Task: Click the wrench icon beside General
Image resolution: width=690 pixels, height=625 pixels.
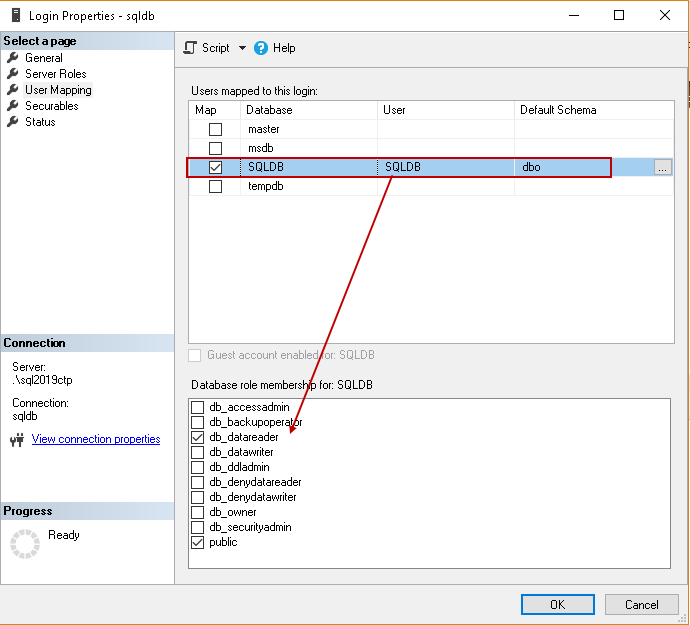Action: (13, 57)
